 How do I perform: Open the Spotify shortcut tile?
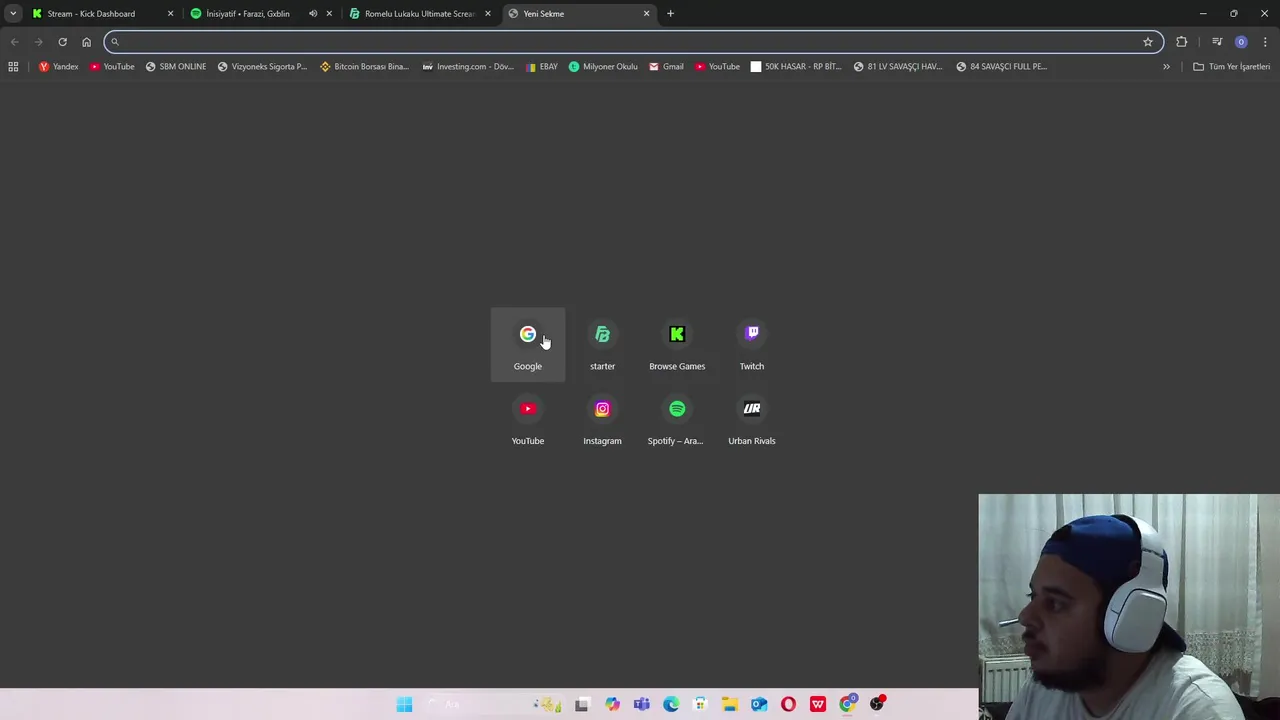point(677,420)
